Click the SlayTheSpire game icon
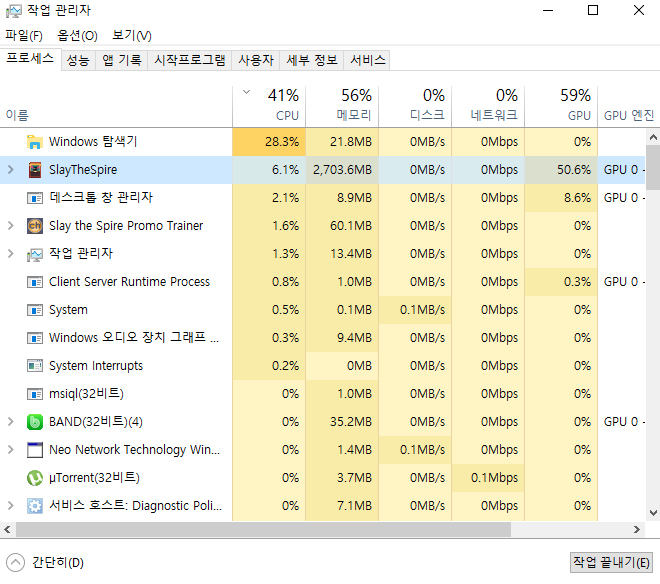This screenshot has height=584, width=660. pyautogui.click(x=35, y=170)
